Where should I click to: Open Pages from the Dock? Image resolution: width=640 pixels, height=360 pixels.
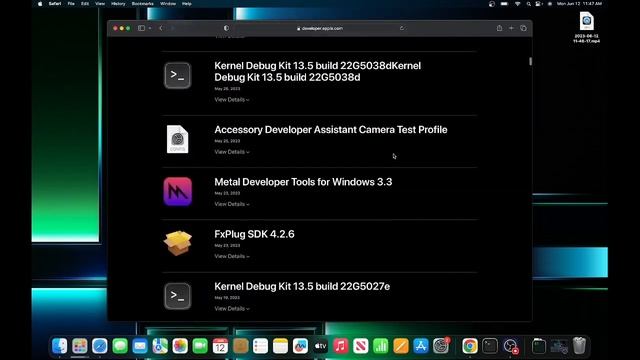[401, 346]
